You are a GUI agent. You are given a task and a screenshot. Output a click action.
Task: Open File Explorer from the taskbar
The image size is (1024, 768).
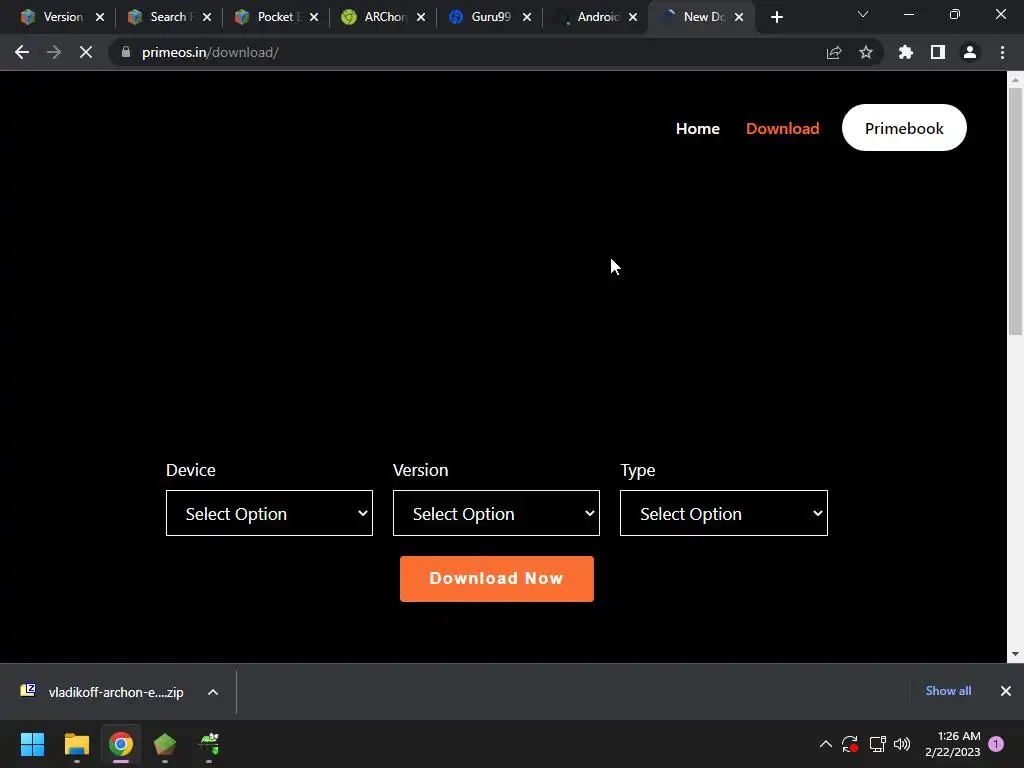click(x=76, y=744)
